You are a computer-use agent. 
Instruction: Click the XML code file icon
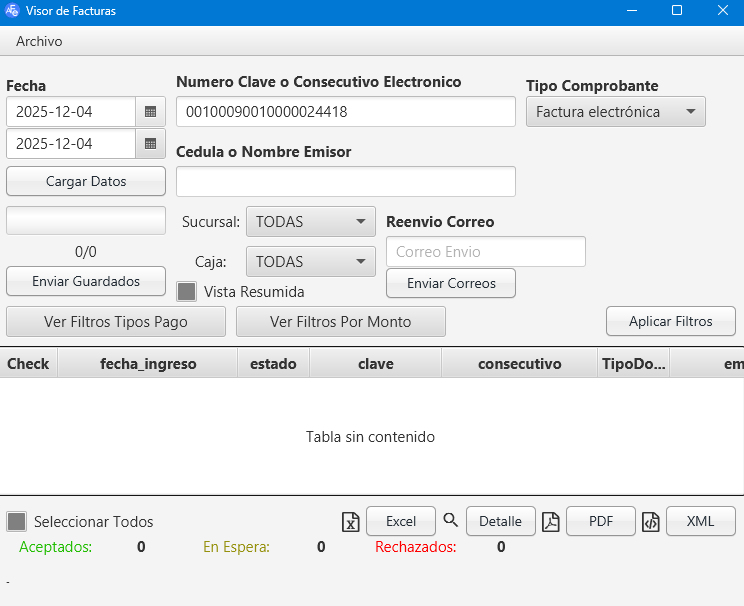[650, 521]
